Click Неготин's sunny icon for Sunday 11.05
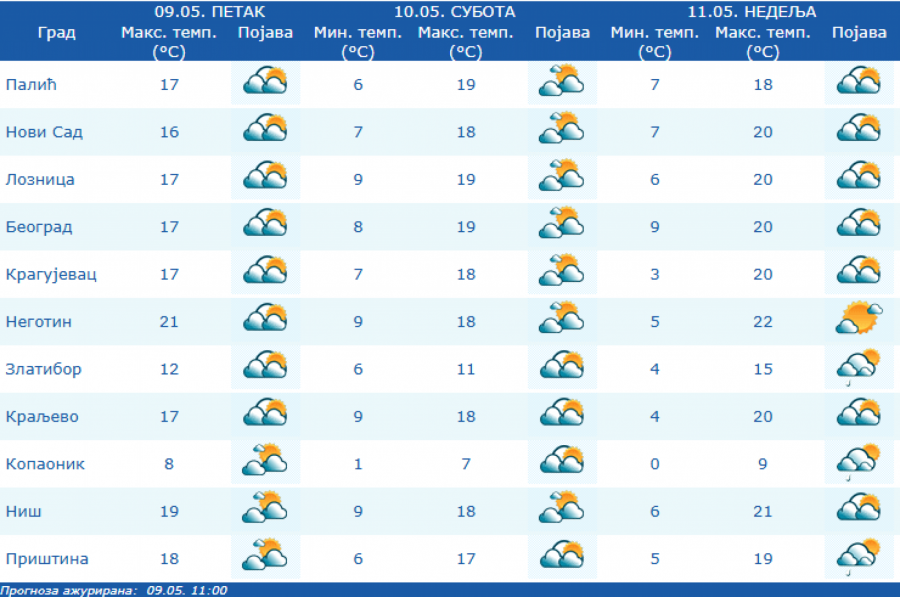This screenshot has width=900, height=597. coord(859,320)
